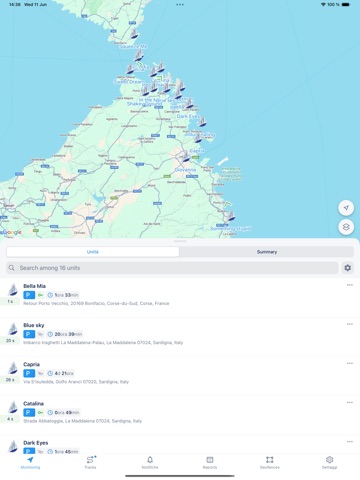Select the Giovanna boat marker on map
This screenshot has height=480, width=360.
(185, 156)
